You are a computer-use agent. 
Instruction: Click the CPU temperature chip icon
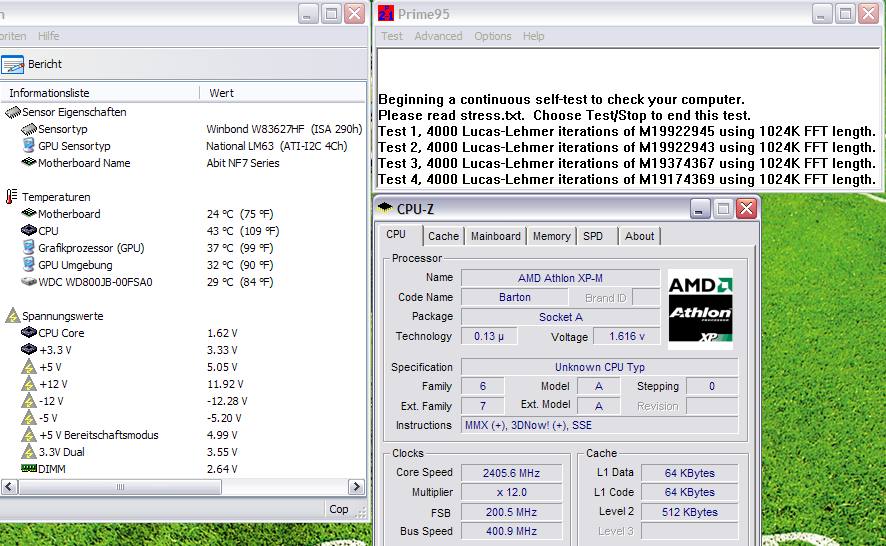click(29, 231)
